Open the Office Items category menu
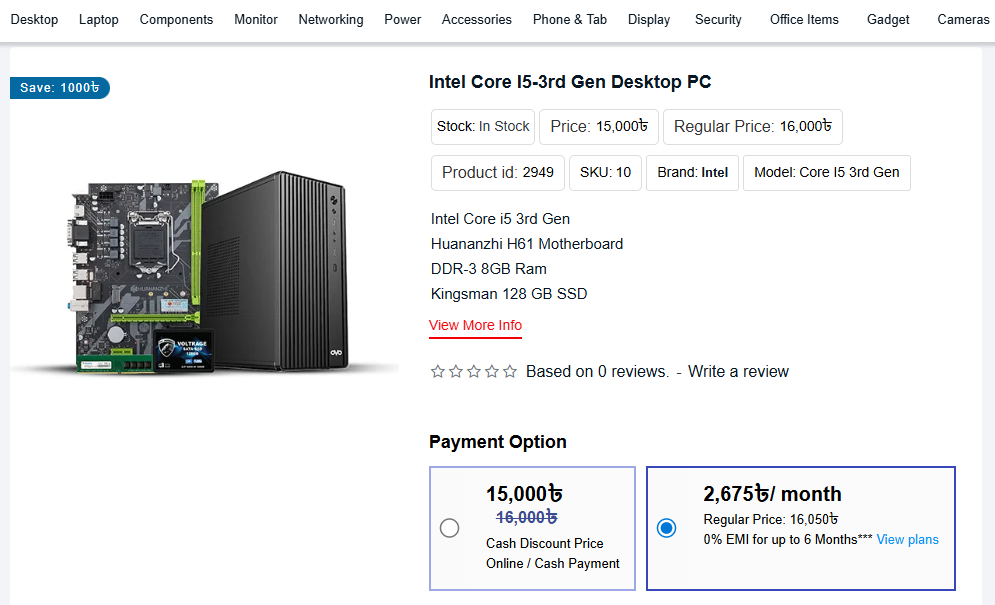The width and height of the screenshot is (995, 605). (804, 20)
